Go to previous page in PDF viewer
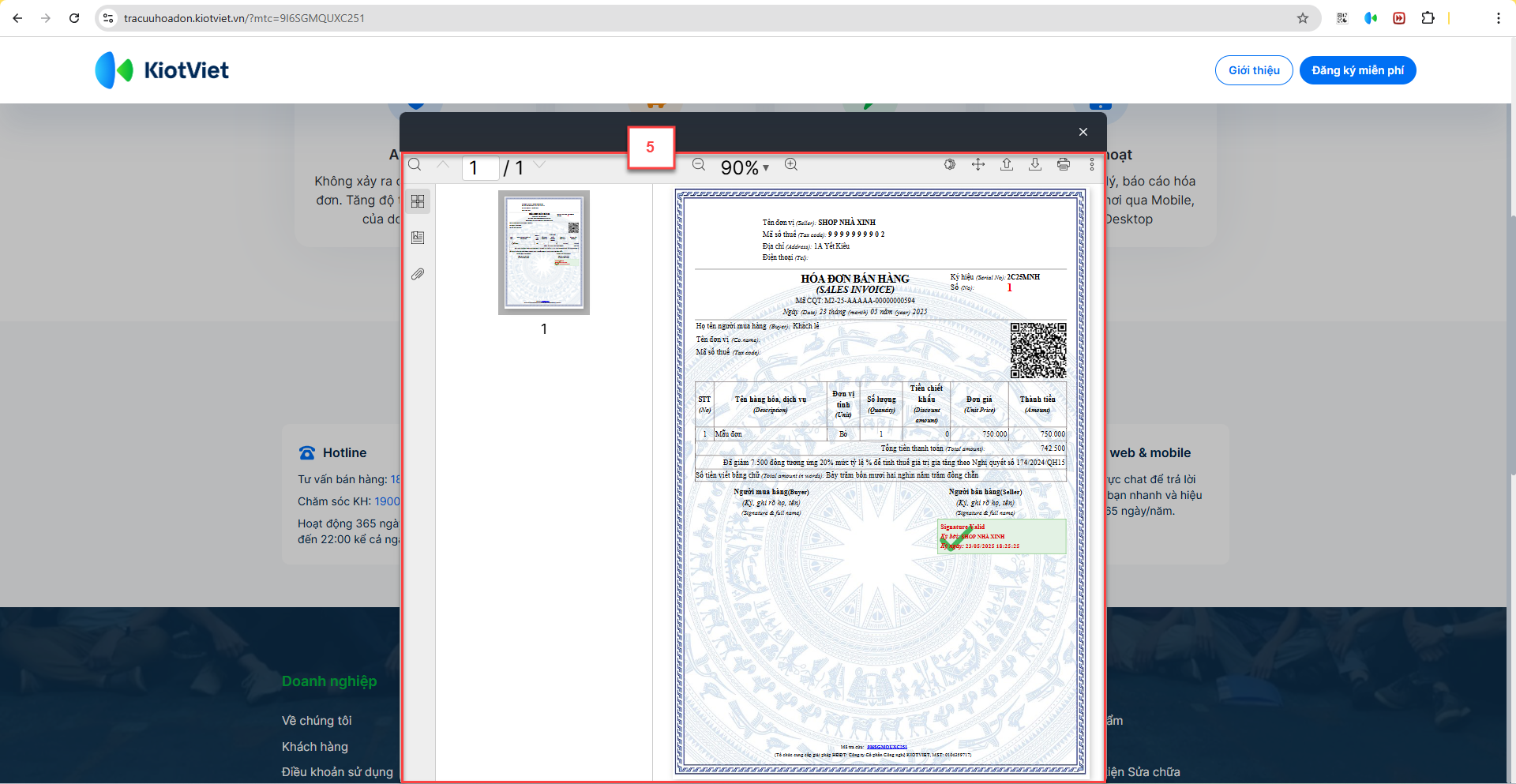Viewport: 1516px width, 784px height. click(443, 165)
